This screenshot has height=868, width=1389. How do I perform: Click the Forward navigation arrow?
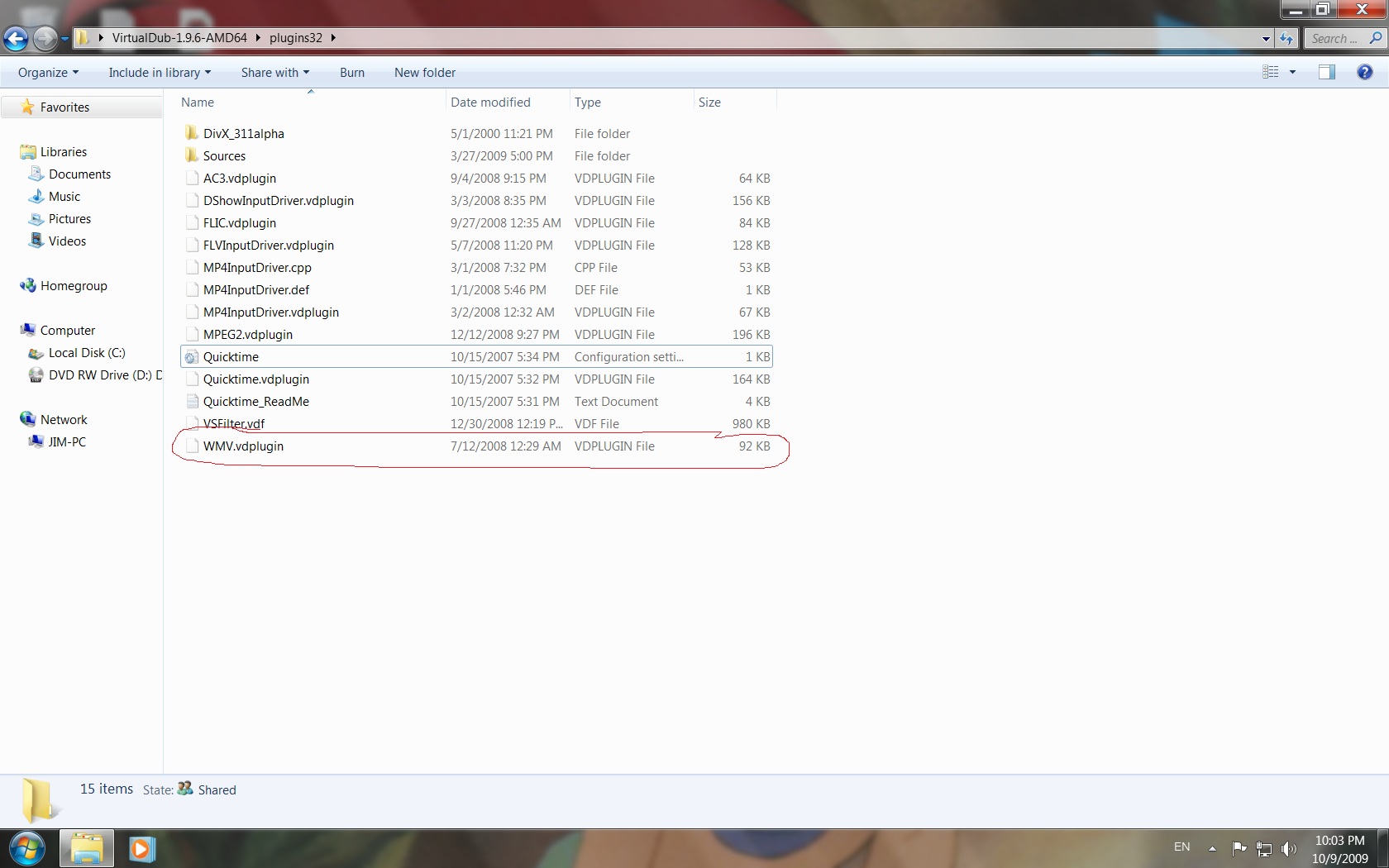(45, 38)
